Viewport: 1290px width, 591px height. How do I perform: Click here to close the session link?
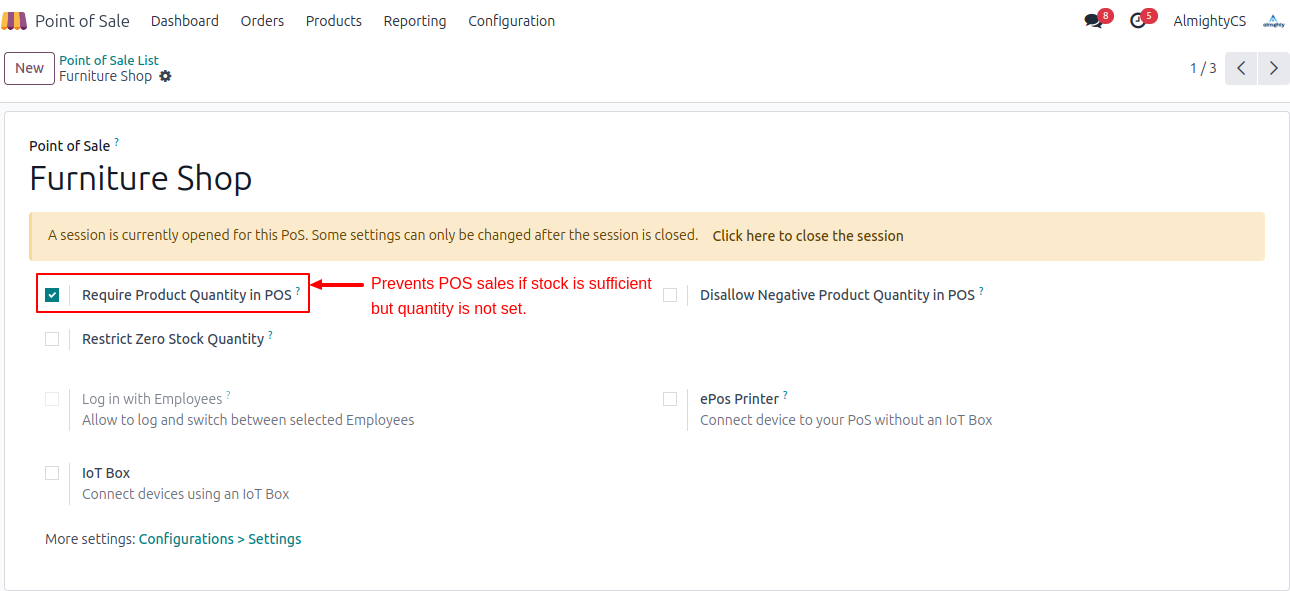(807, 236)
